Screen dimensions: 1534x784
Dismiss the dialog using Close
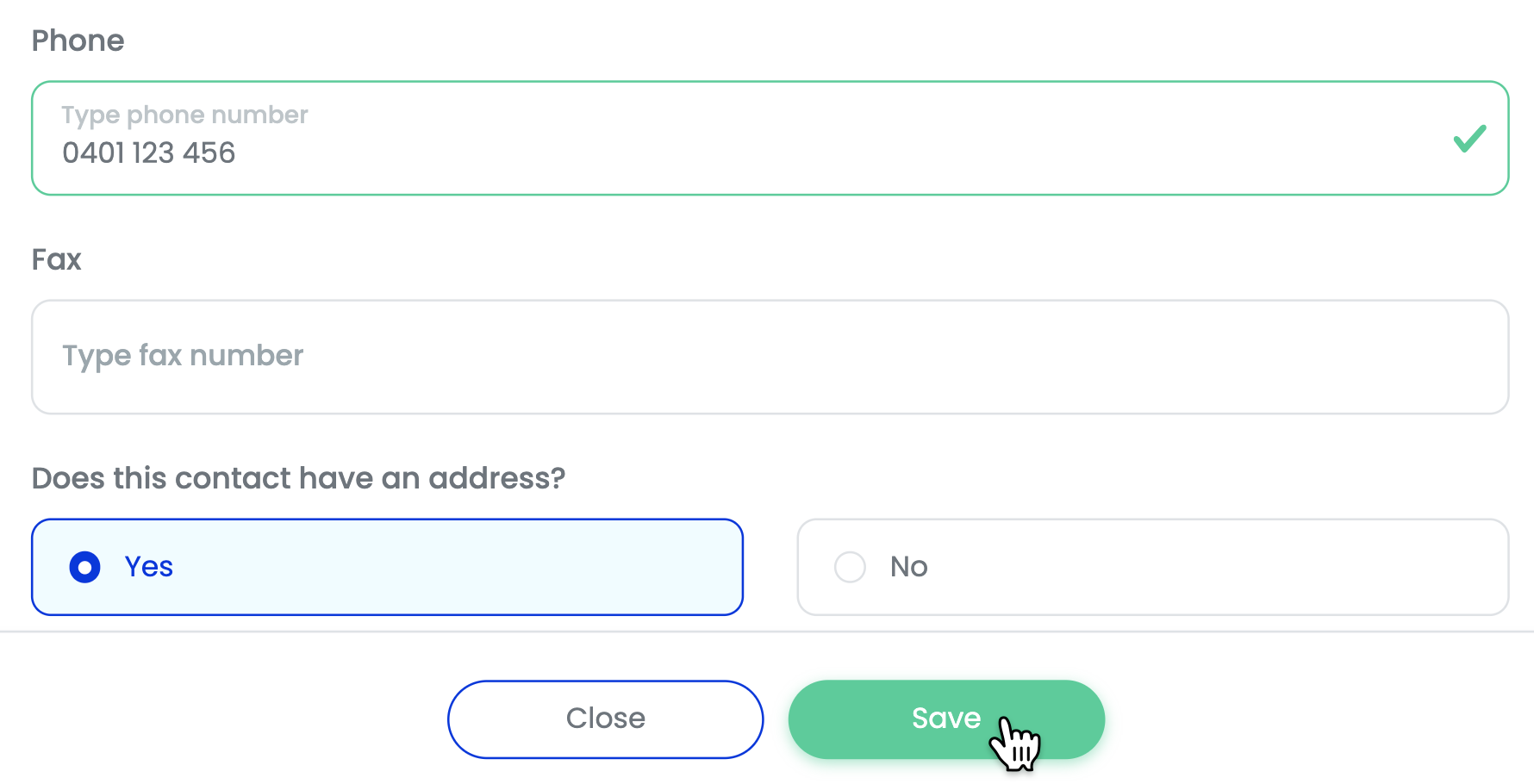click(x=605, y=718)
